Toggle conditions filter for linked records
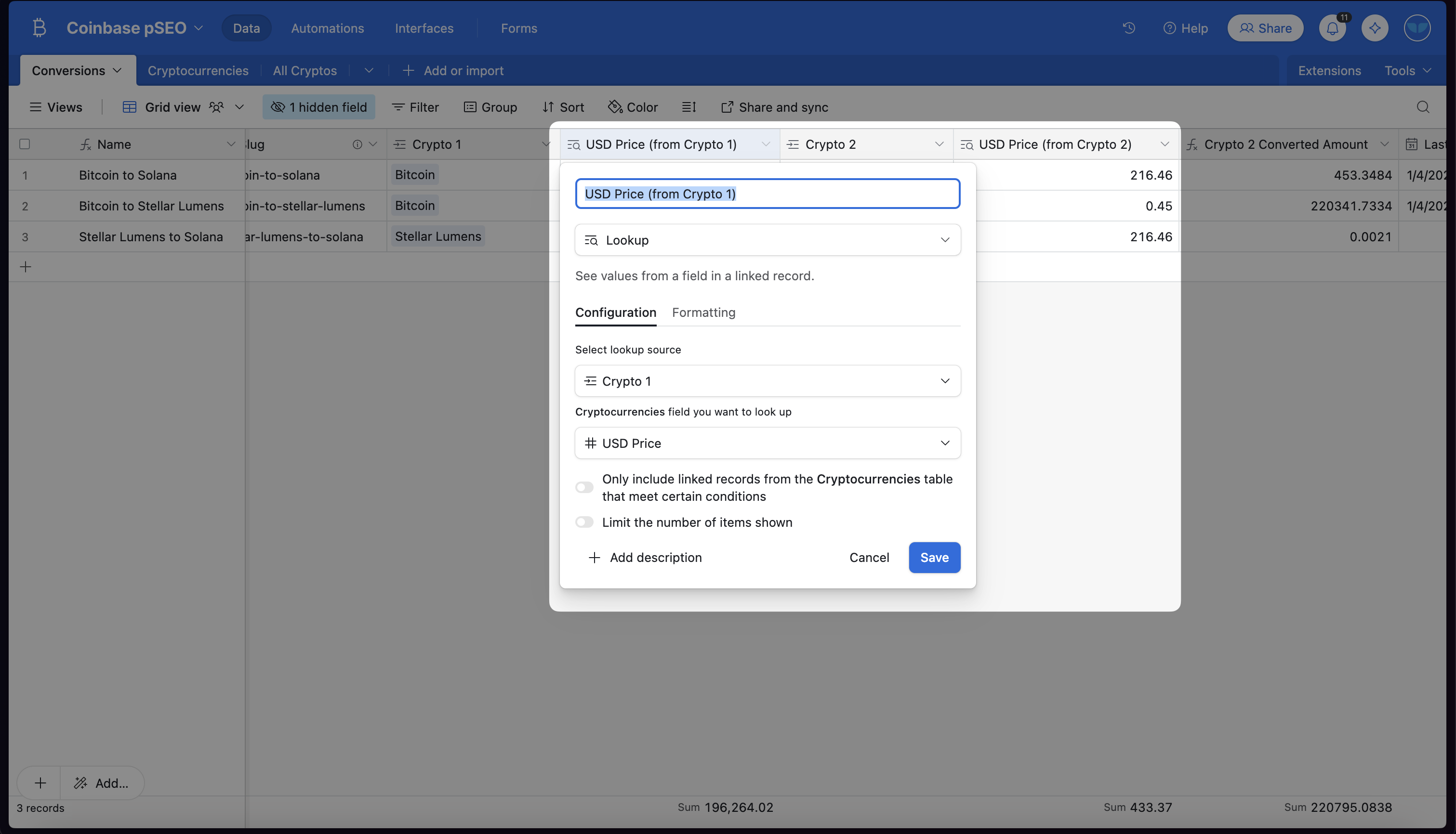The width and height of the screenshot is (1456, 834). point(584,487)
